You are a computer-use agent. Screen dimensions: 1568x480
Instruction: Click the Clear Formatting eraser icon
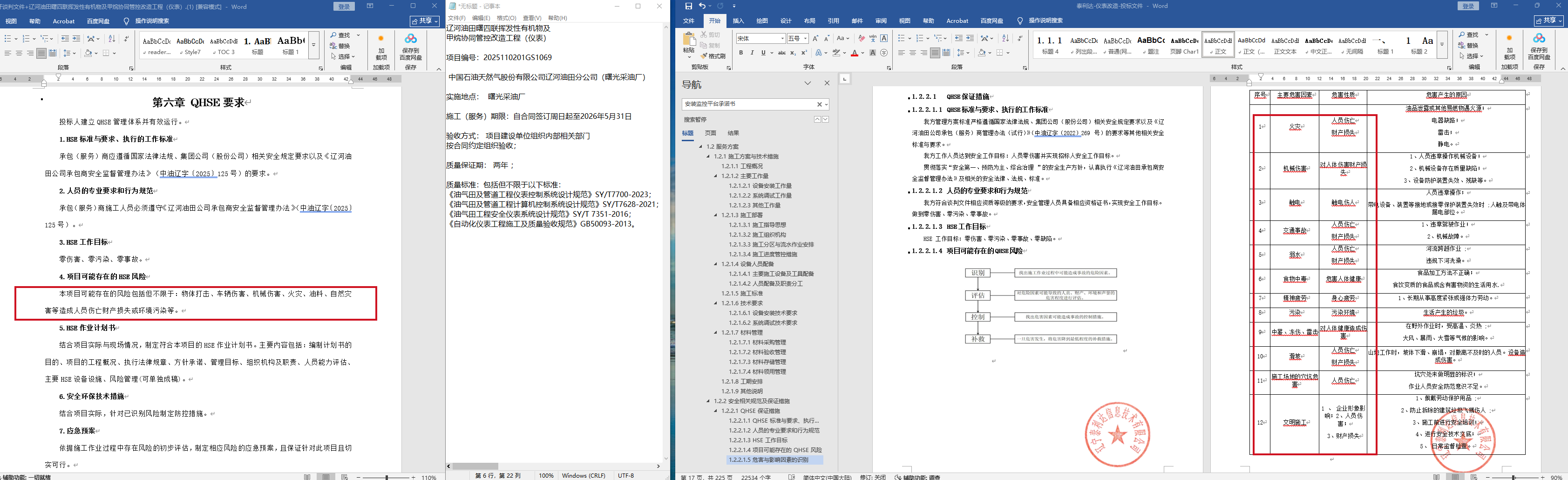(x=861, y=38)
